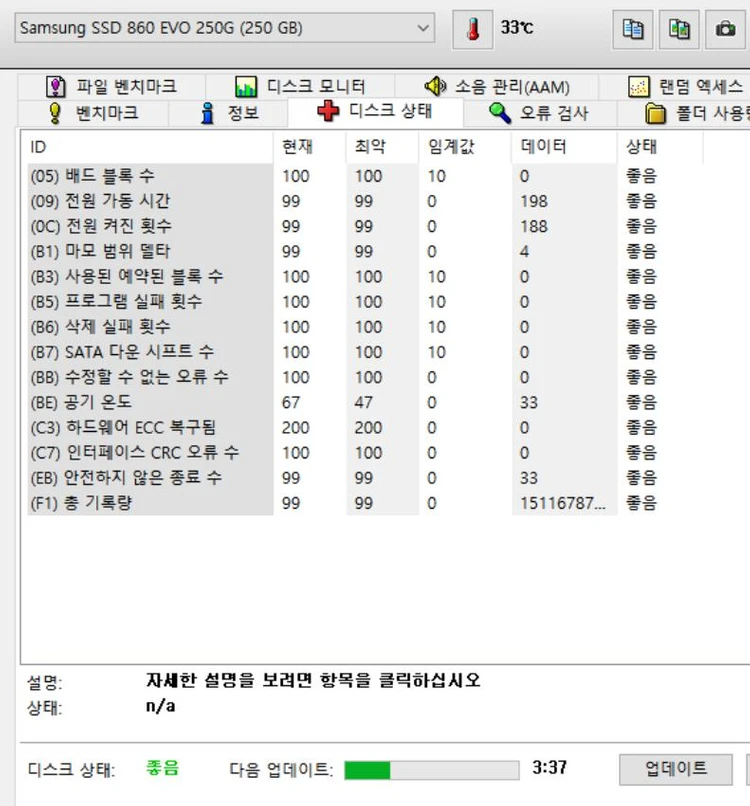
Task: Click the random access scatter icon
Action: (638, 87)
